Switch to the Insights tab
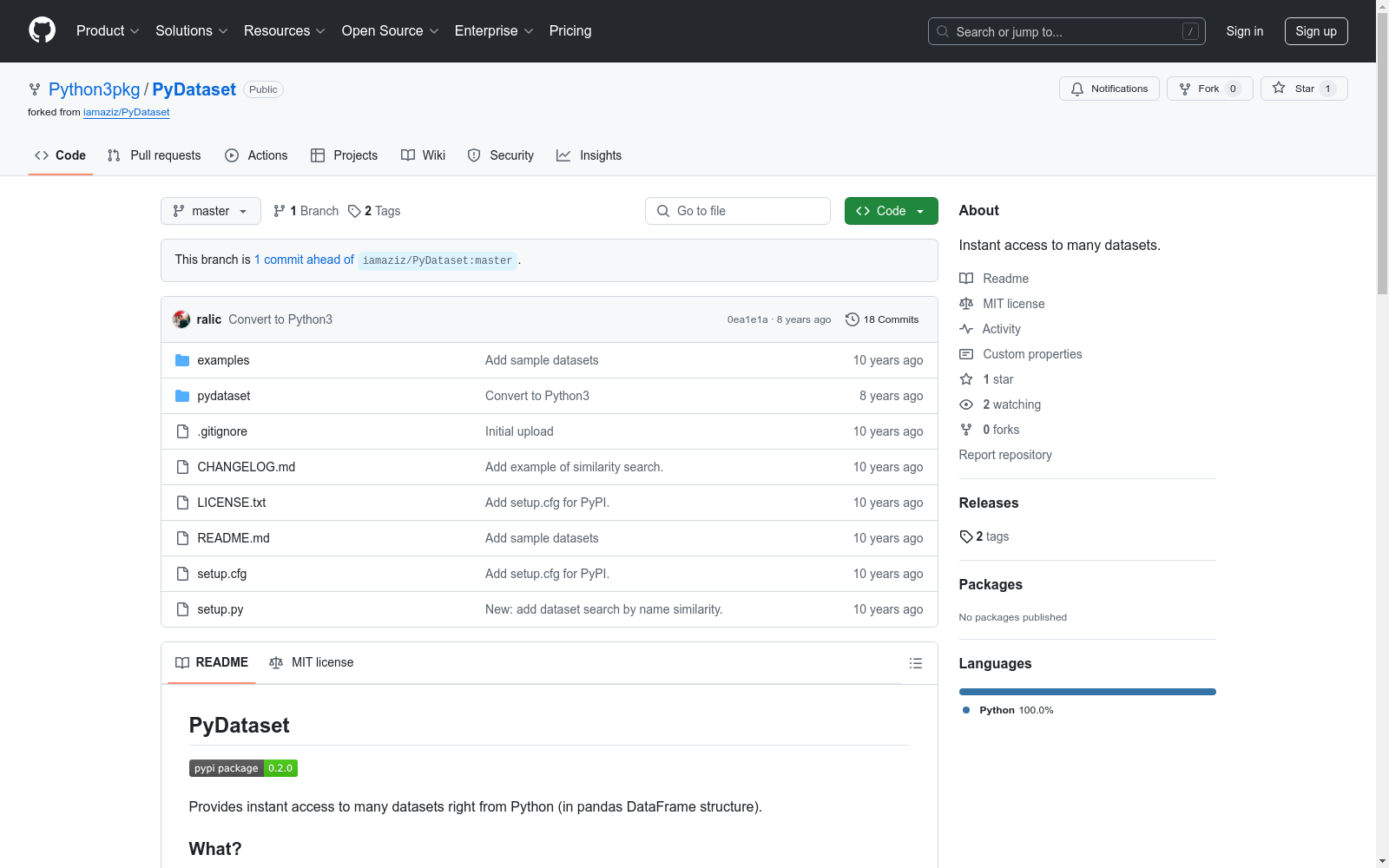1389x868 pixels. tap(589, 155)
